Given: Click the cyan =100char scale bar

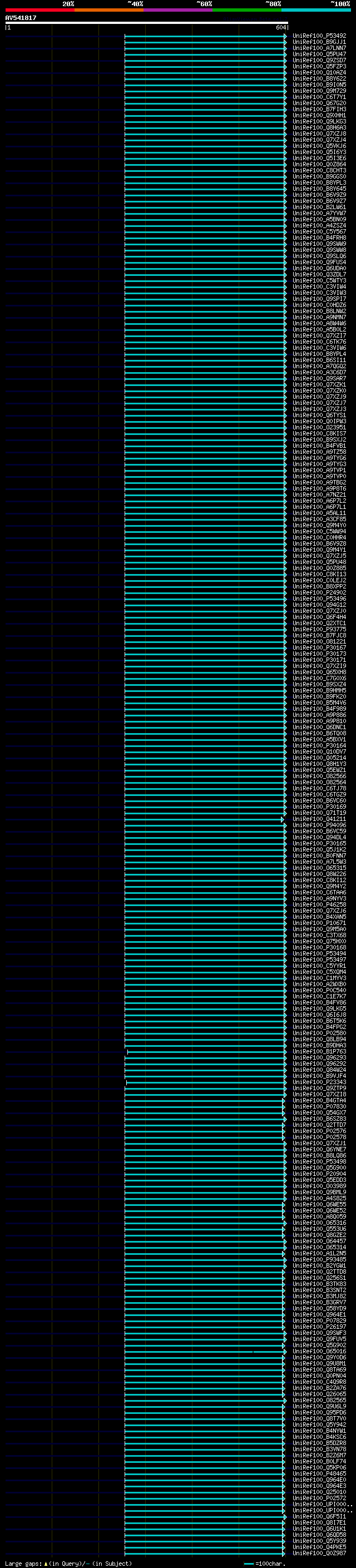Looking at the screenshot, I should coord(249,1563).
